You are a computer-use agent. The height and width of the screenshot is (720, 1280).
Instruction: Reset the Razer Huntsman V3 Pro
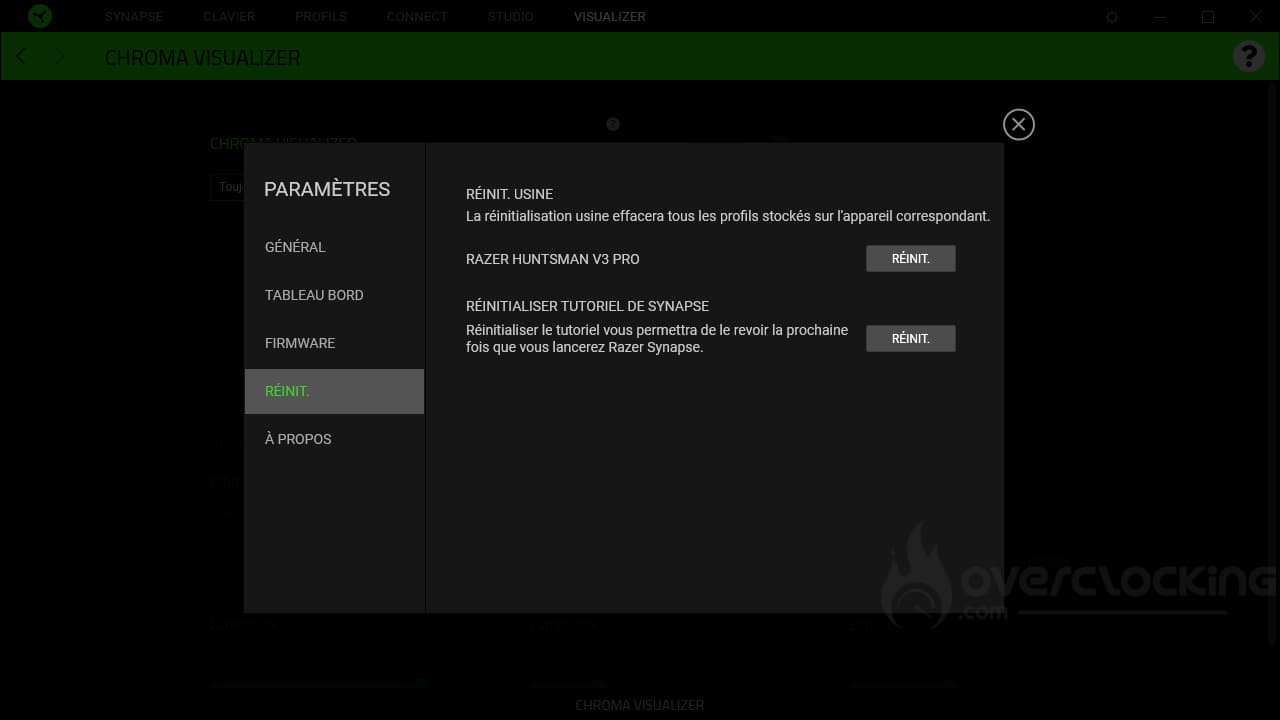tap(910, 258)
